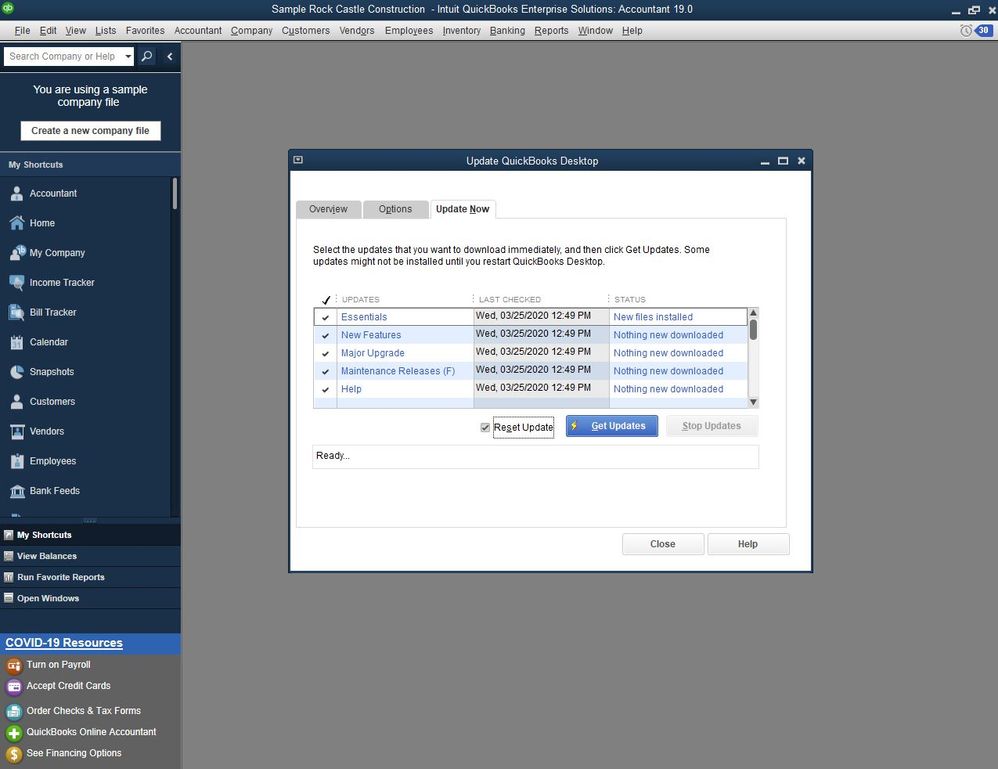998x769 pixels.
Task: Click Open Windows panel icon
Action: (x=8, y=598)
